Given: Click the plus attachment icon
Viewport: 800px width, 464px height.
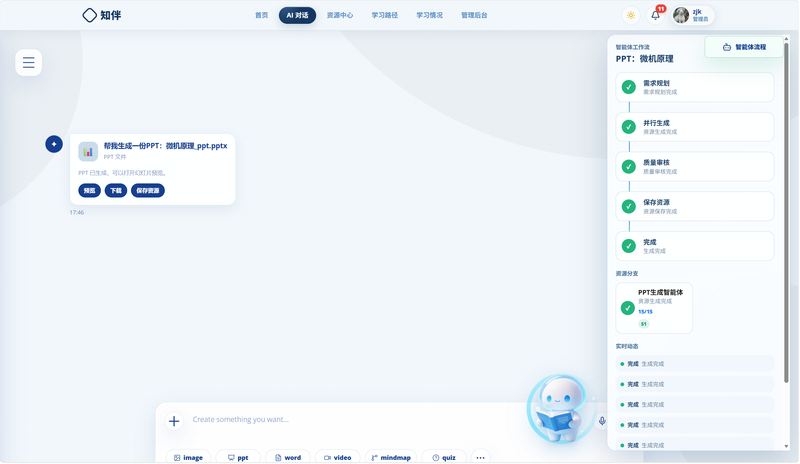Looking at the screenshot, I should click(174, 421).
